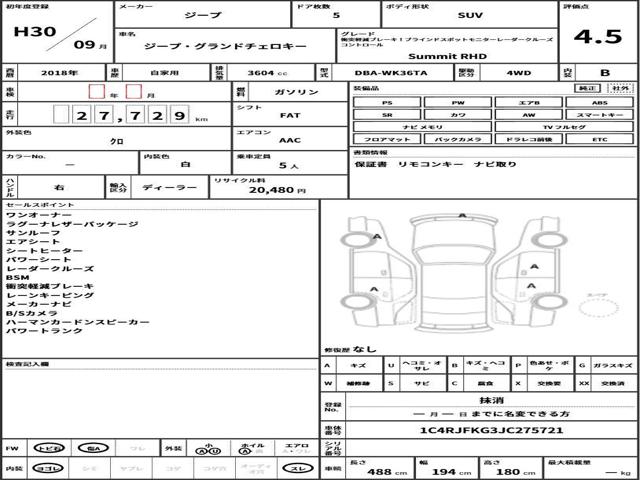The width and height of the screenshot is (640, 480).
Task: Click the サンルーフ sales point line
Action: pyautogui.click(x=33, y=233)
